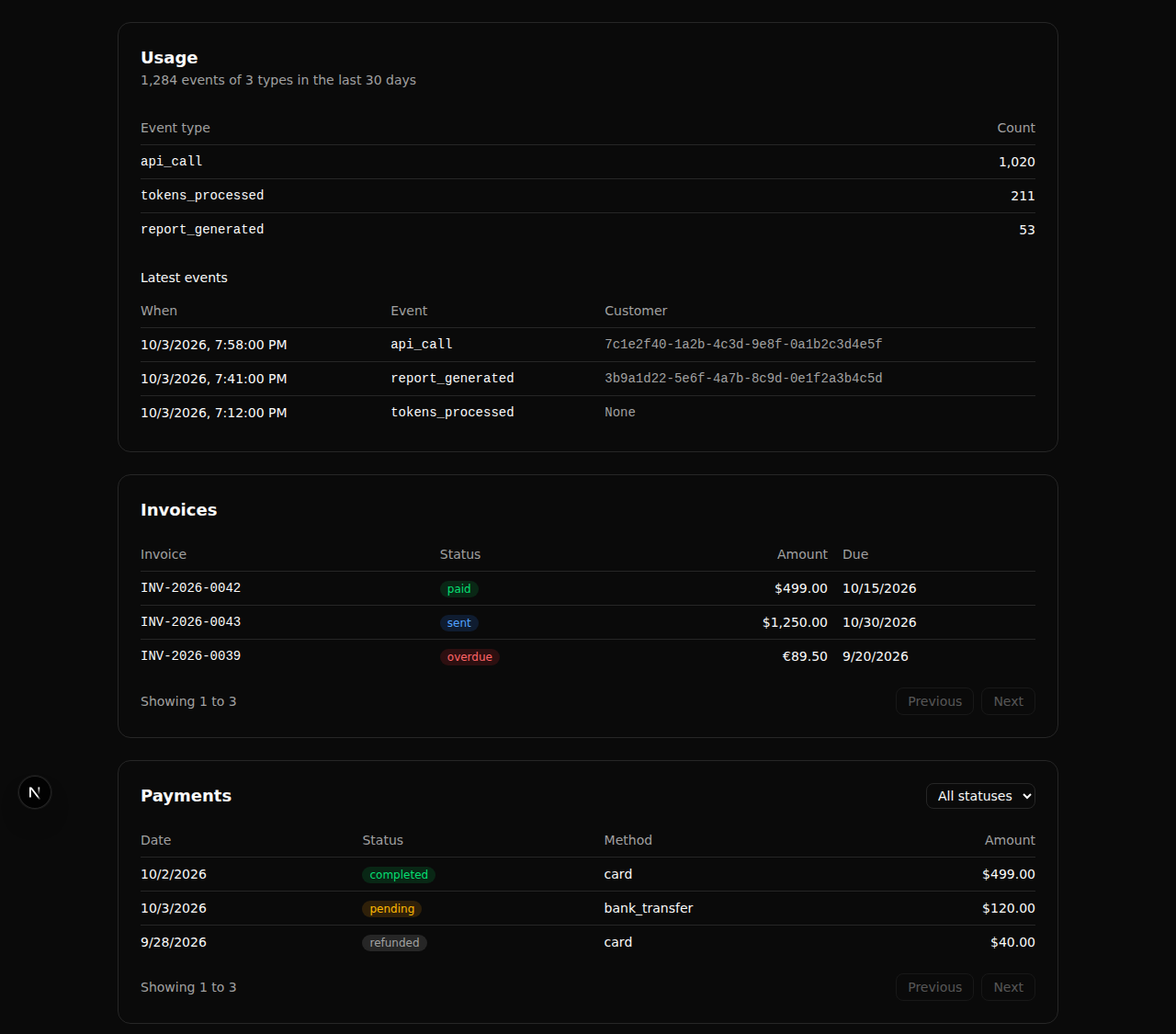Click the 211 count value
Viewport: 1176px width, 1034px height.
(x=1023, y=196)
